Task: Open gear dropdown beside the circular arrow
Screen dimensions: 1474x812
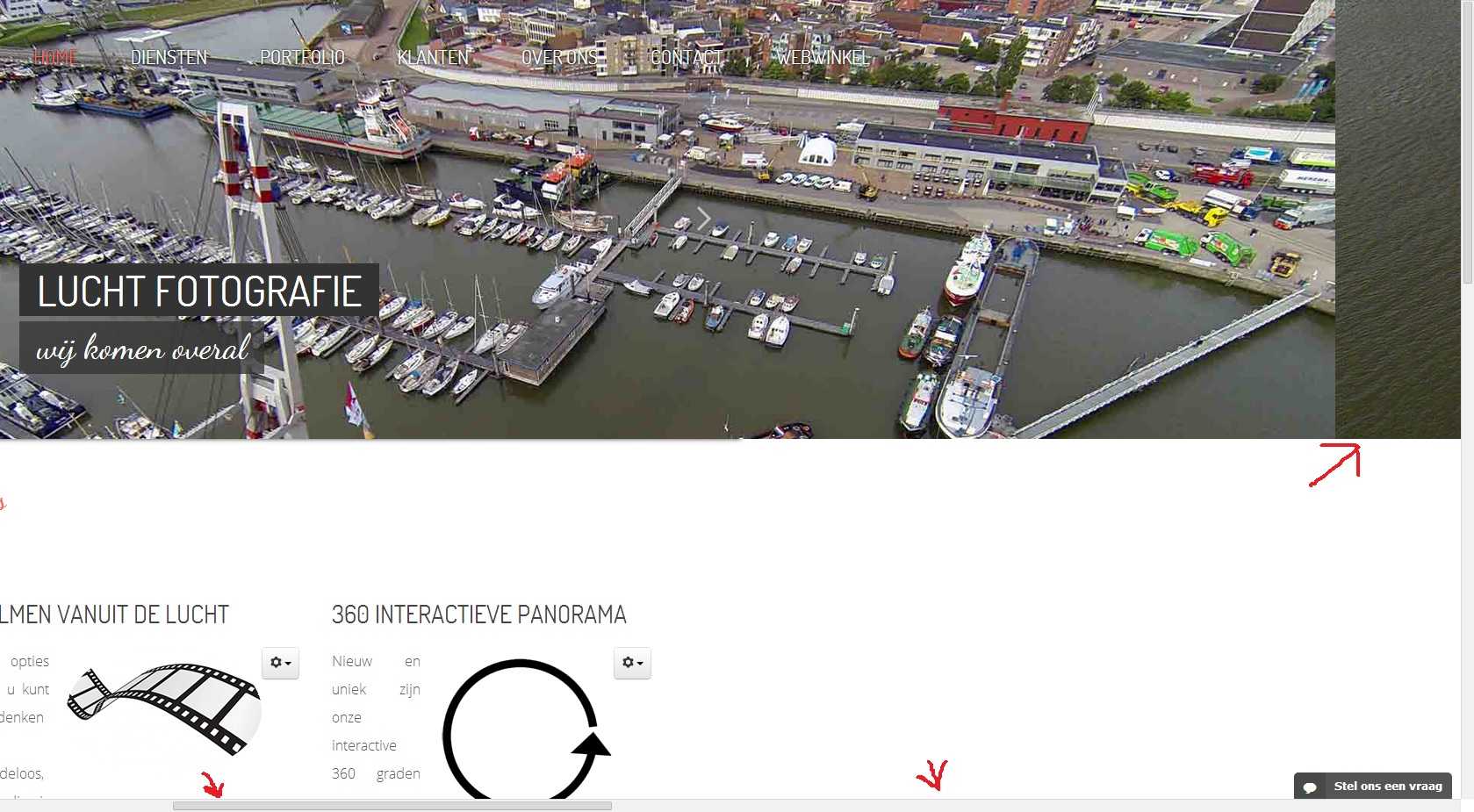Action: click(632, 663)
